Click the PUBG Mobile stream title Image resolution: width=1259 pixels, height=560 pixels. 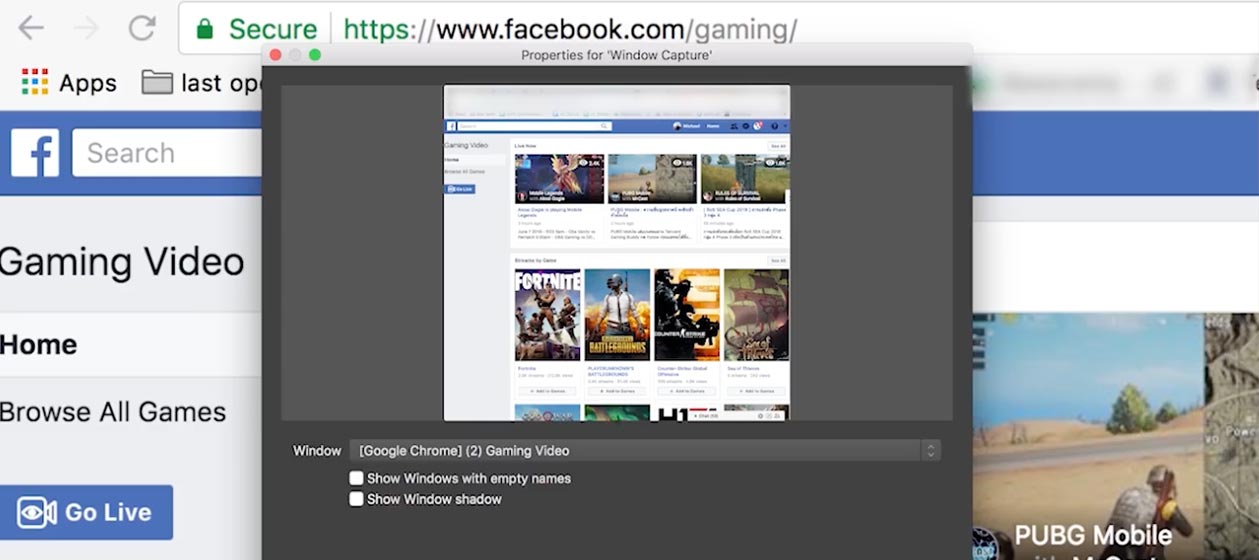tap(1093, 535)
